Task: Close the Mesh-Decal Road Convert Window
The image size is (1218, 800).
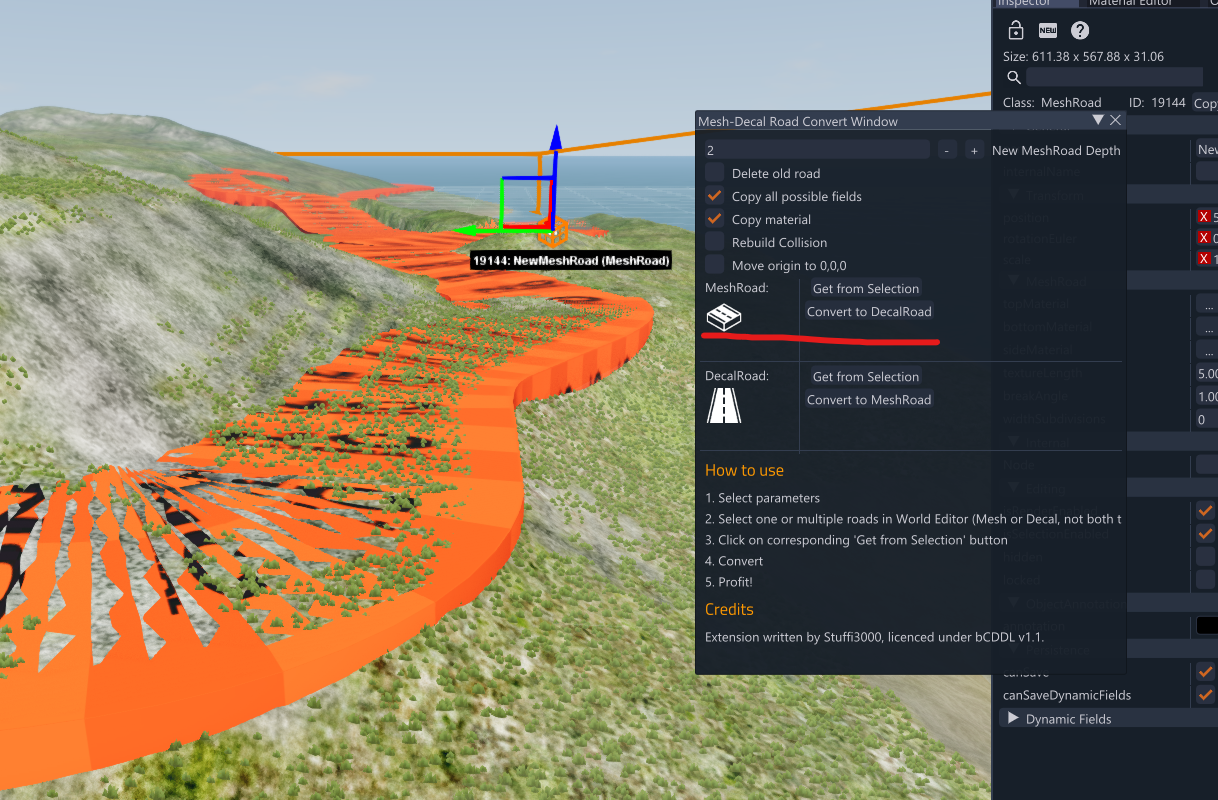Action: pos(1116,120)
